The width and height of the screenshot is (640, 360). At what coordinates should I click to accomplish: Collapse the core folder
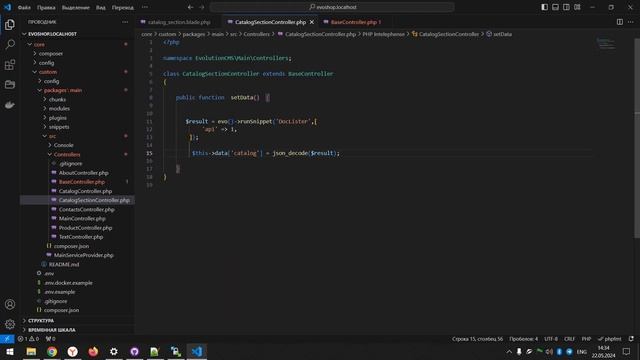(x=77, y=44)
